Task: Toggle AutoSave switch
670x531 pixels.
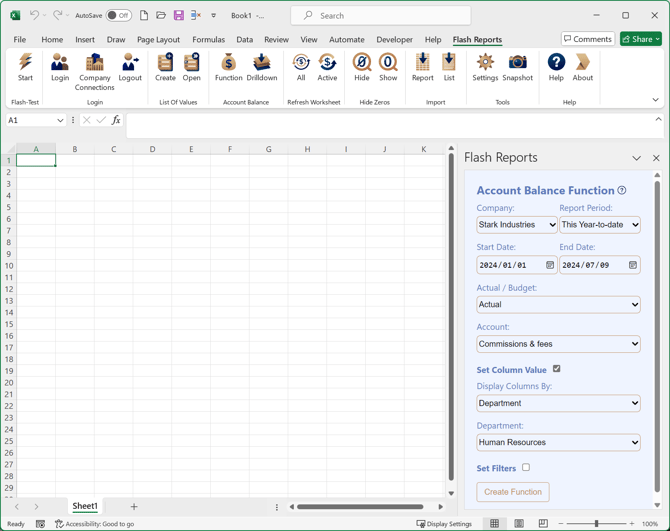Action: pyautogui.click(x=118, y=15)
